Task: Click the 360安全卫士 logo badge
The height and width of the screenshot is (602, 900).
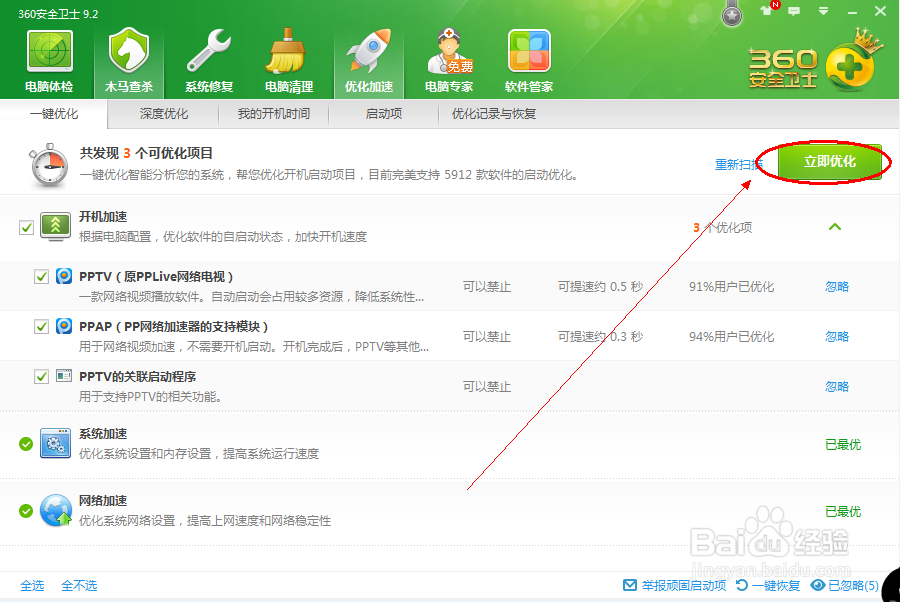Action: coord(815,62)
